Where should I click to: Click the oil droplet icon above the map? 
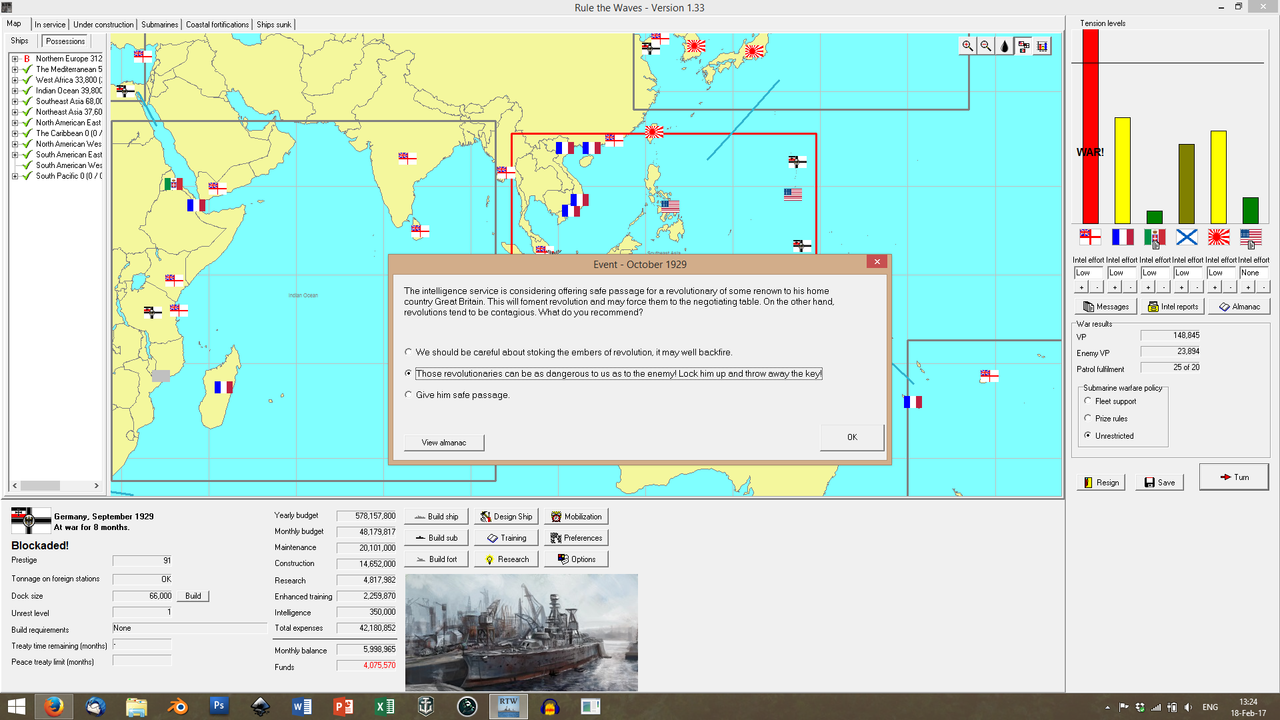(x=1003, y=45)
